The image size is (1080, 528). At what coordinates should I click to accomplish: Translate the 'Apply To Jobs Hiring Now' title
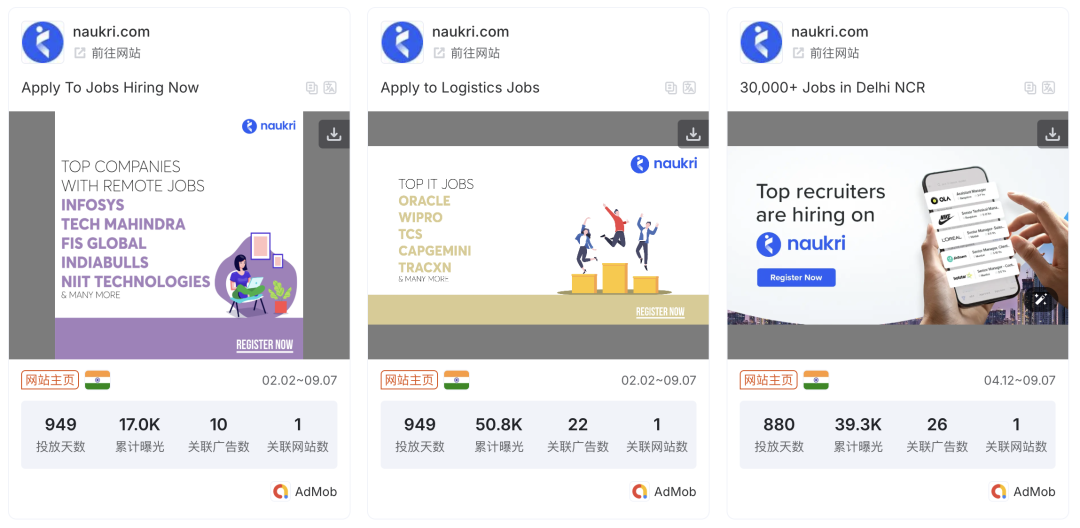pyautogui.click(x=330, y=88)
